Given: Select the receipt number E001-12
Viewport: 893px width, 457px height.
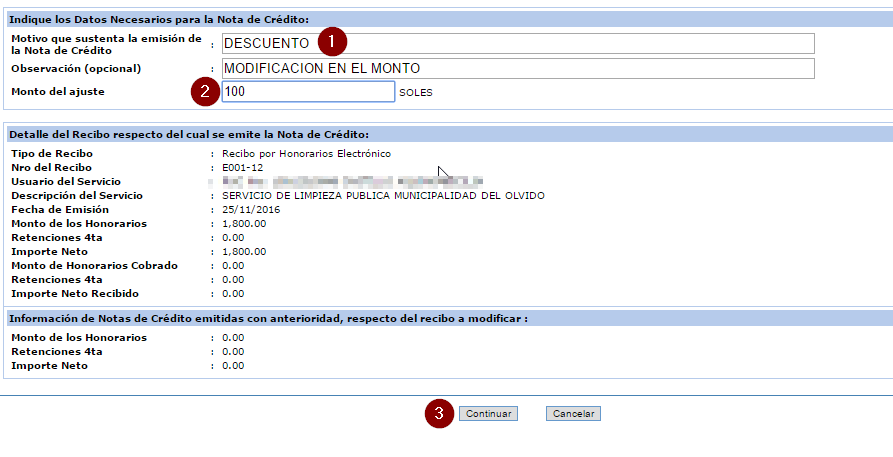Looking at the screenshot, I should click(243, 167).
